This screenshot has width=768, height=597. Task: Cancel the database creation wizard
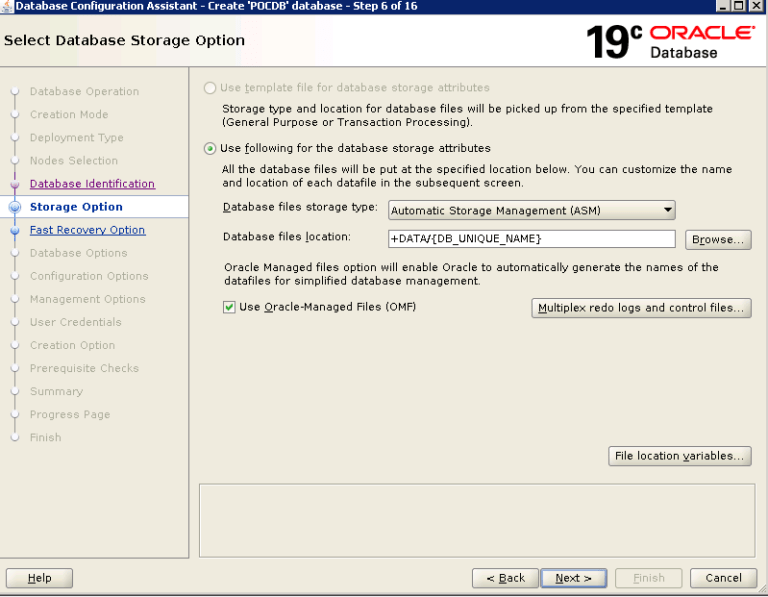(723, 578)
